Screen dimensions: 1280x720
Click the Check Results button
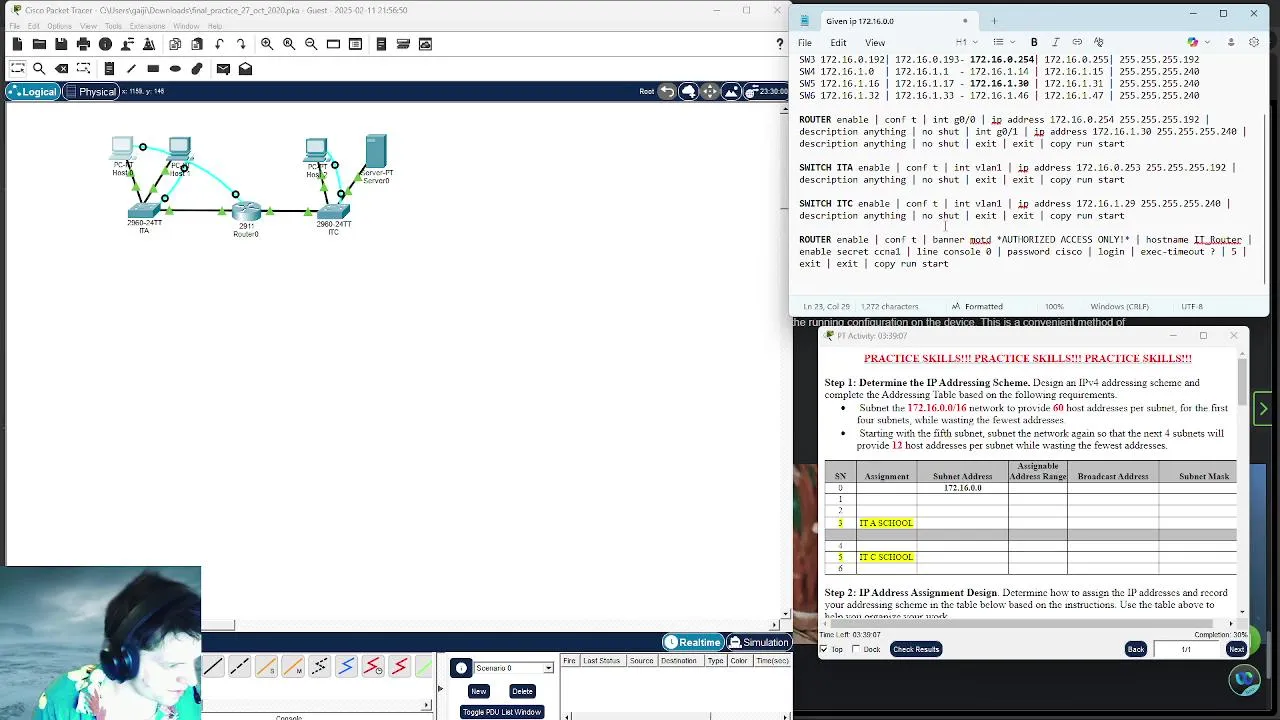(x=916, y=649)
